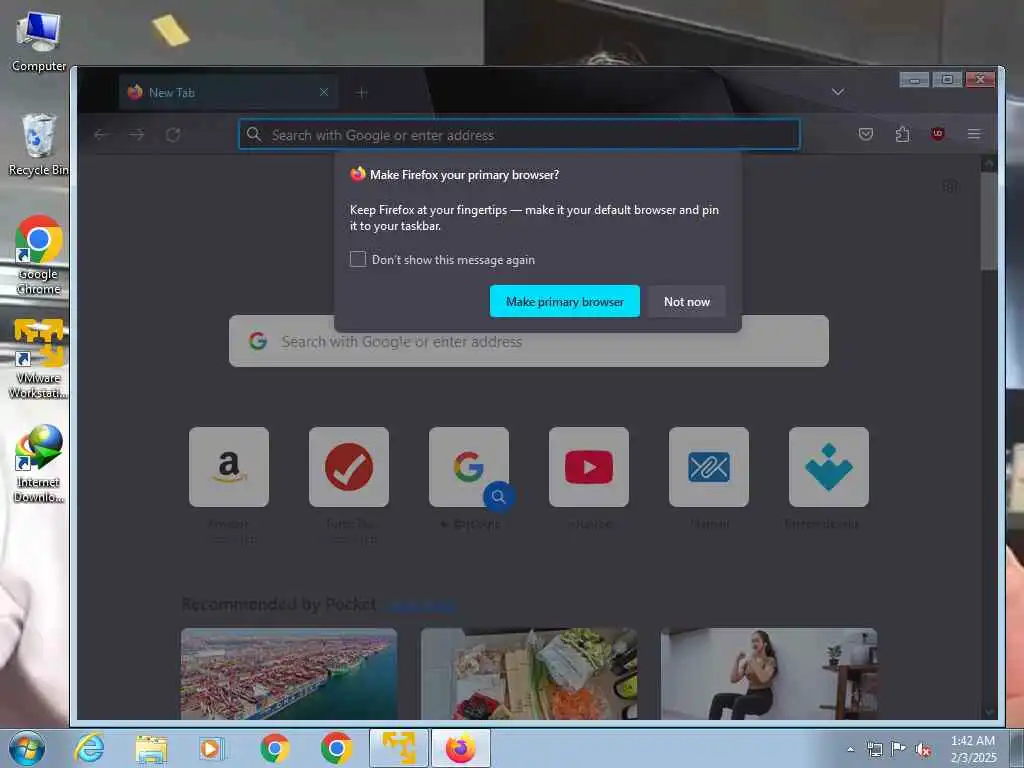Viewport: 1024px width, 768px height.
Task: Open the shipping port Pocket story
Action: tap(289, 674)
